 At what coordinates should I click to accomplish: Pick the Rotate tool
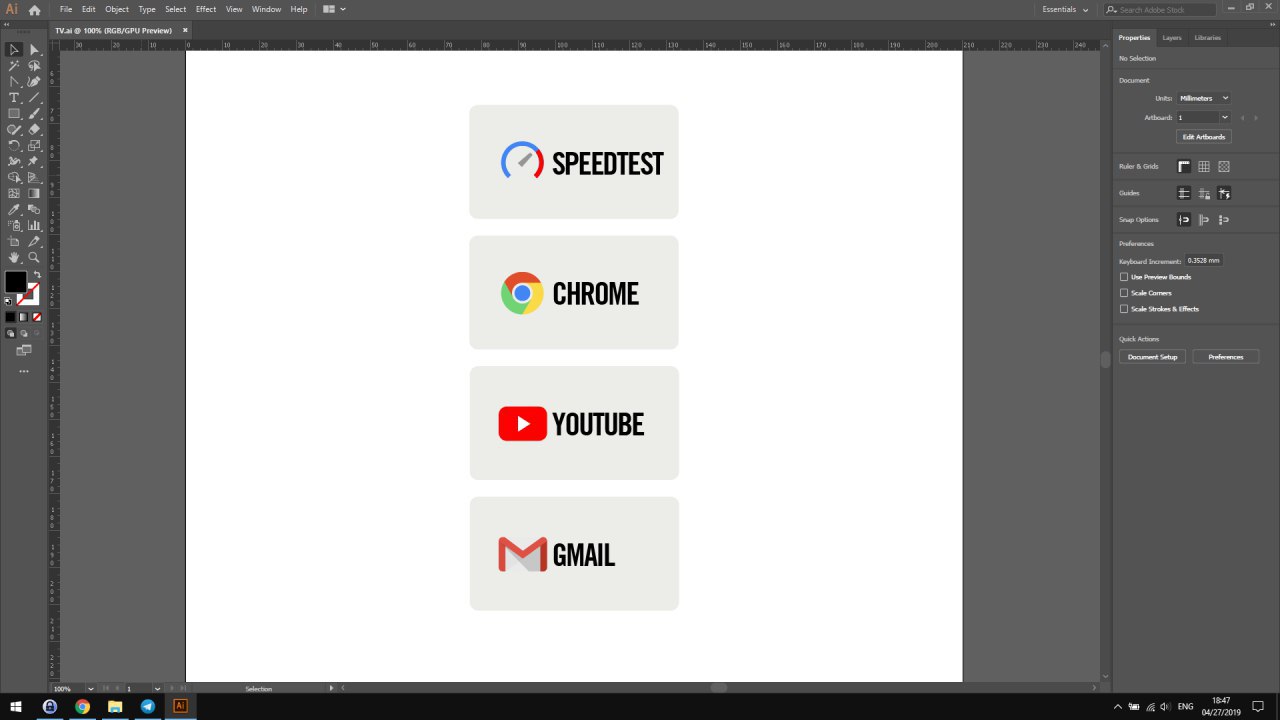pos(14,145)
